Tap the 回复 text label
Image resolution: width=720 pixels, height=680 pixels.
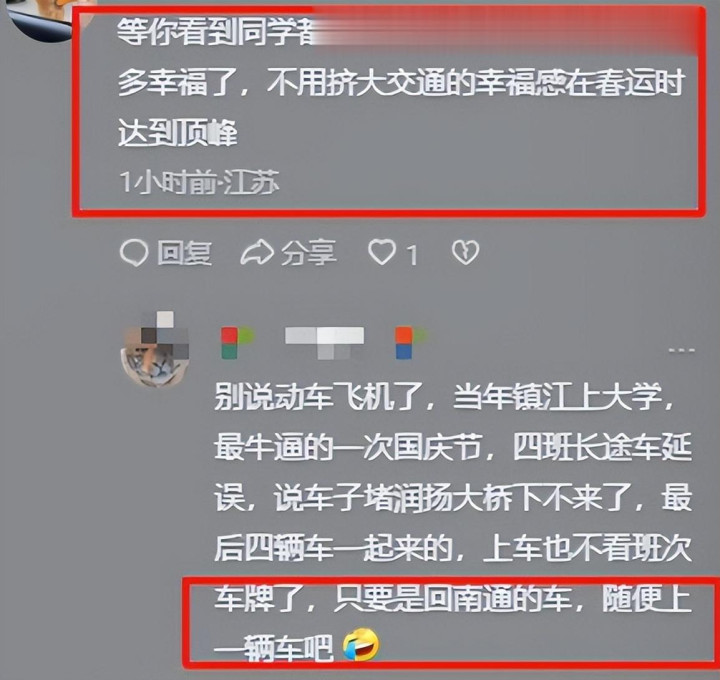point(185,253)
